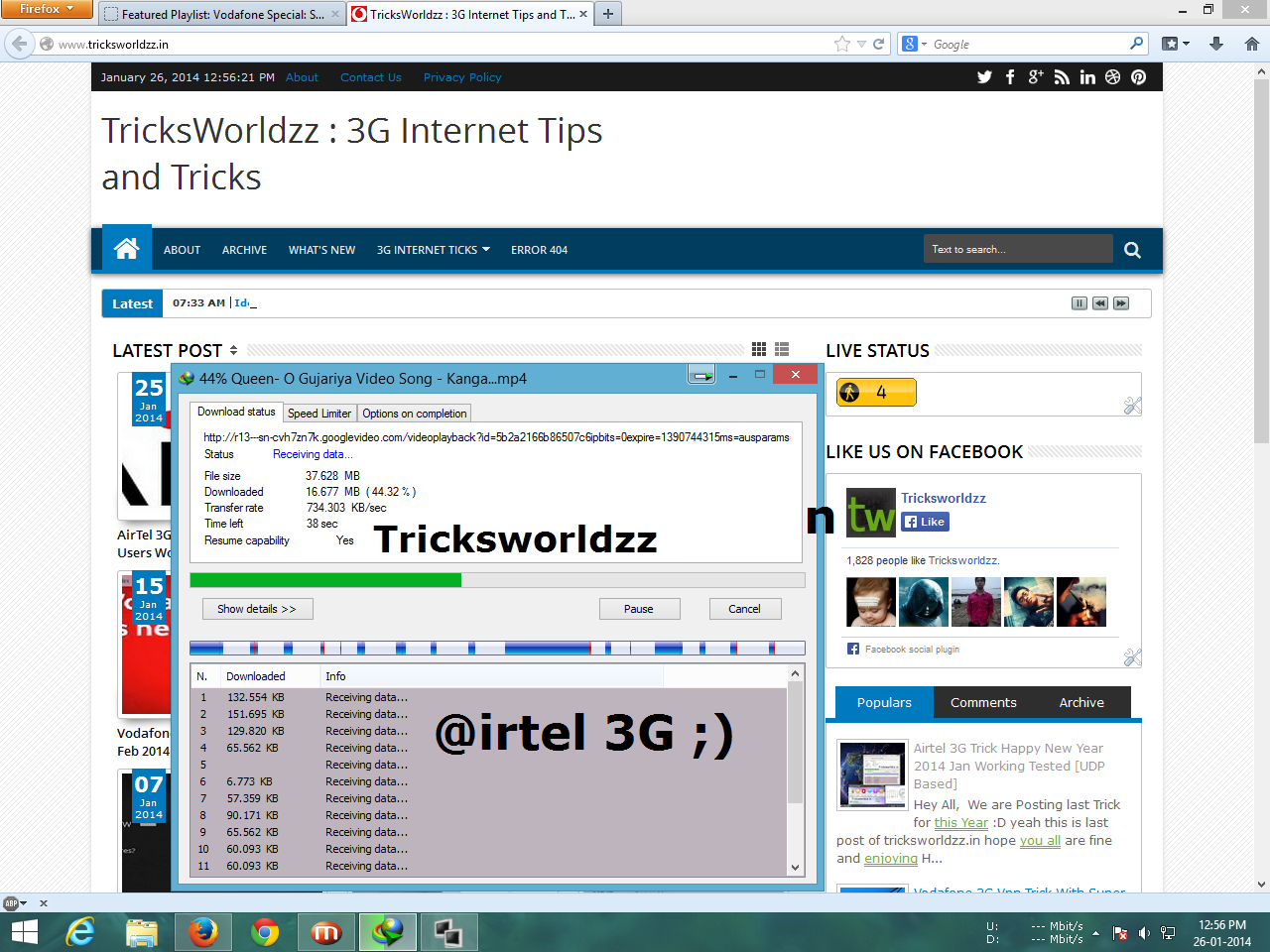Pause the video download

(639, 609)
